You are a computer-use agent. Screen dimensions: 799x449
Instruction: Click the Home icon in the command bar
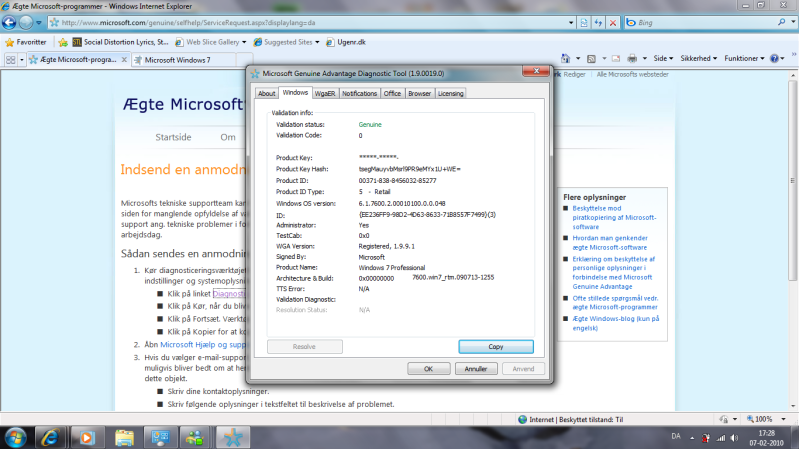click(566, 59)
